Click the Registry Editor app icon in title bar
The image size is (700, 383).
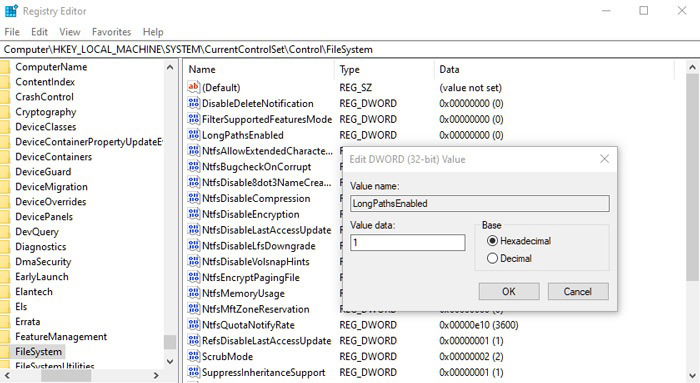(11, 11)
